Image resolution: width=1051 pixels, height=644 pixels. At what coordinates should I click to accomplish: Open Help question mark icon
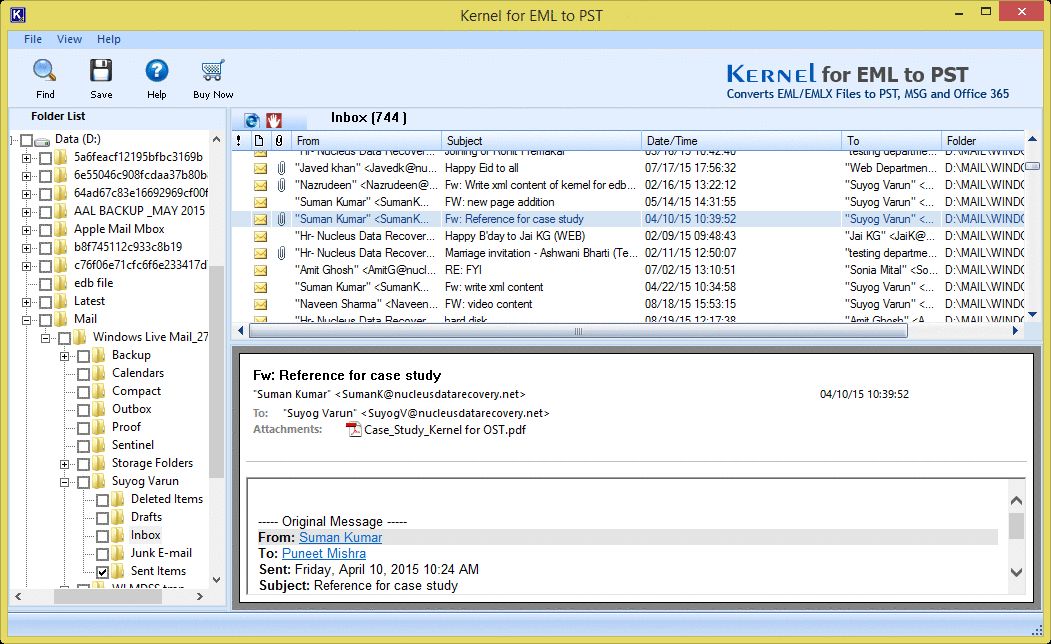click(157, 70)
